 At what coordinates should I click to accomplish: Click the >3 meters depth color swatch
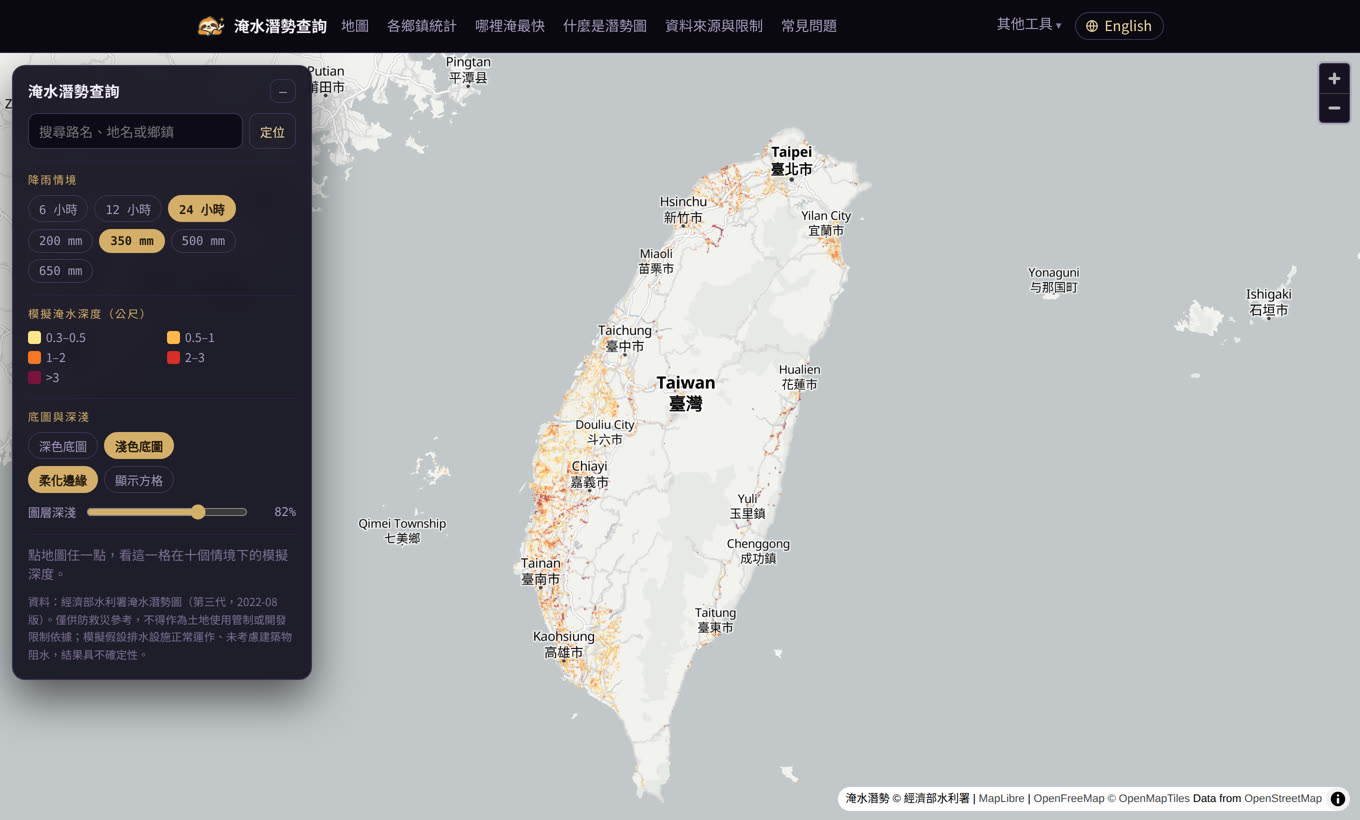(x=35, y=378)
